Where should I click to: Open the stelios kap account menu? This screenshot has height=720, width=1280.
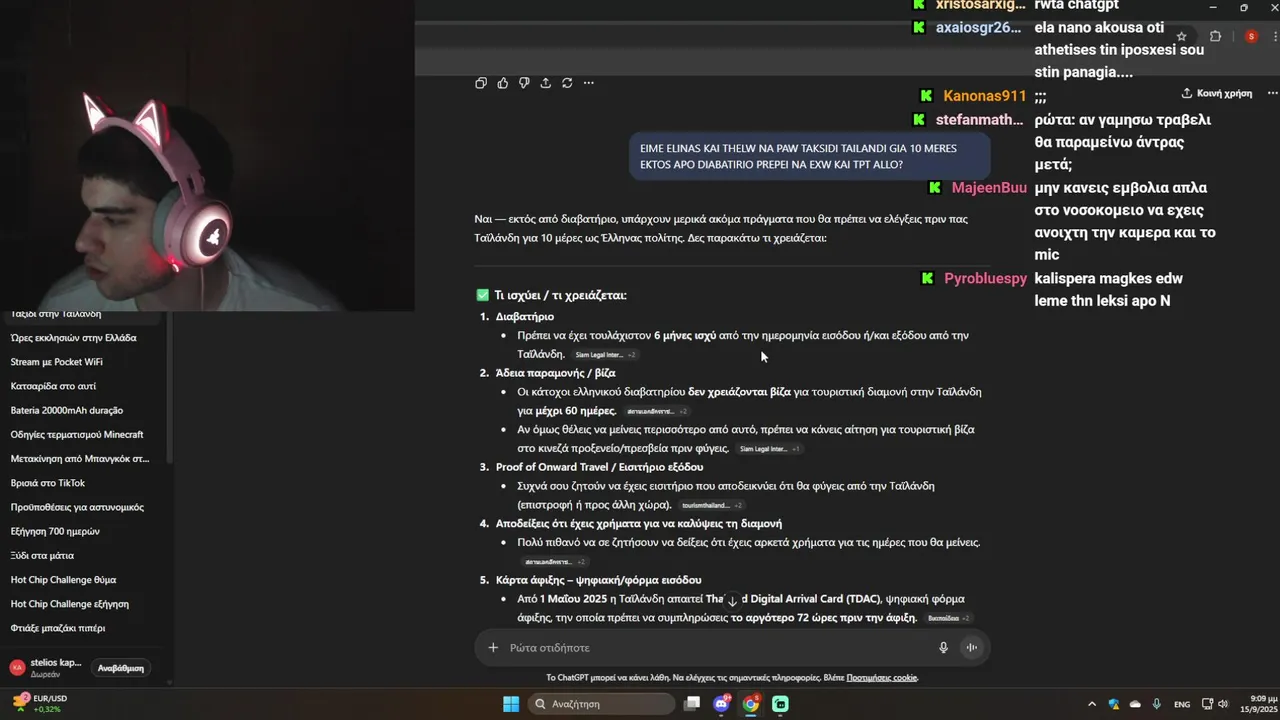[46, 667]
